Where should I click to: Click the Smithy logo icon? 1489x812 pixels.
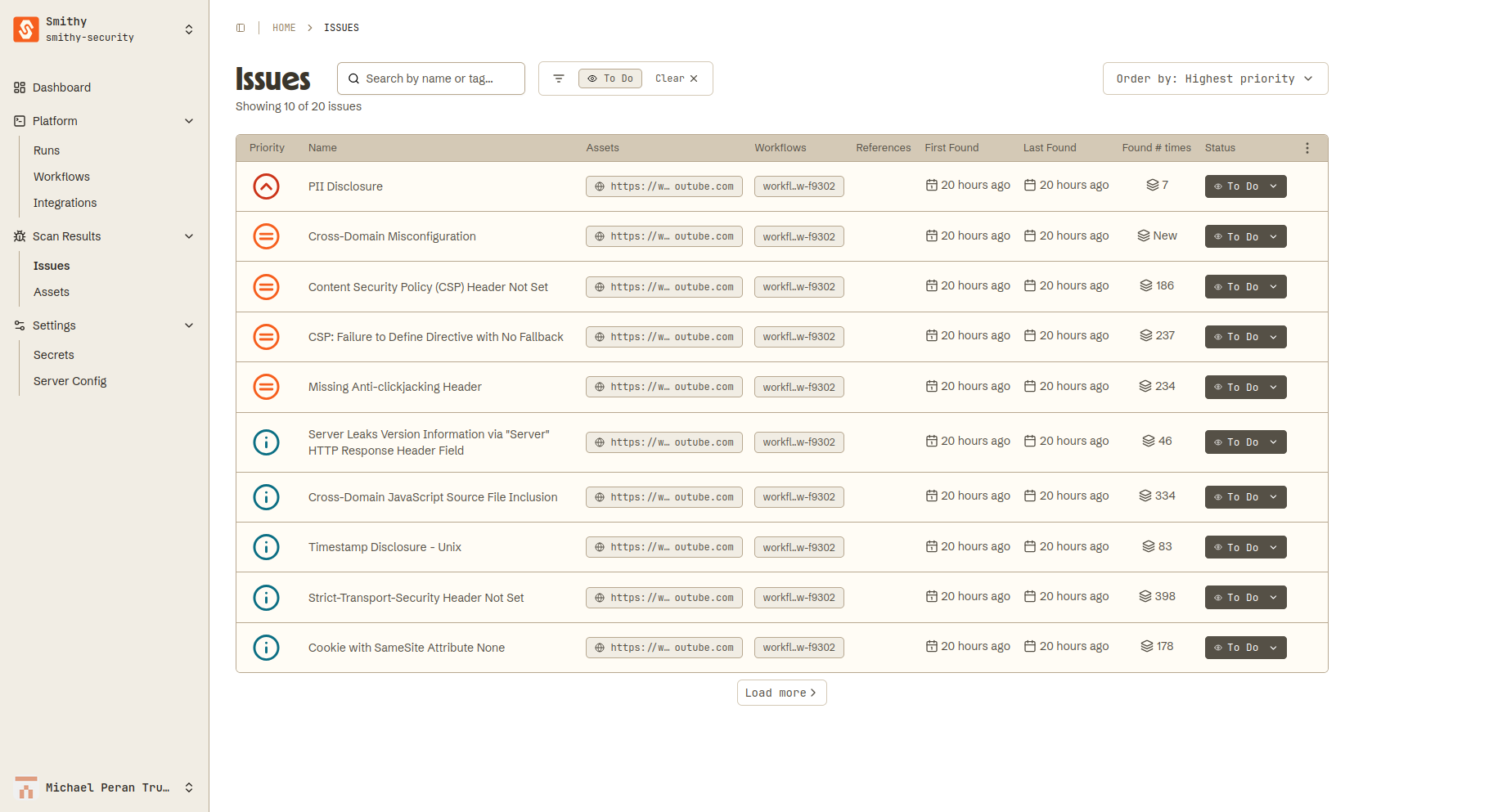[26, 29]
